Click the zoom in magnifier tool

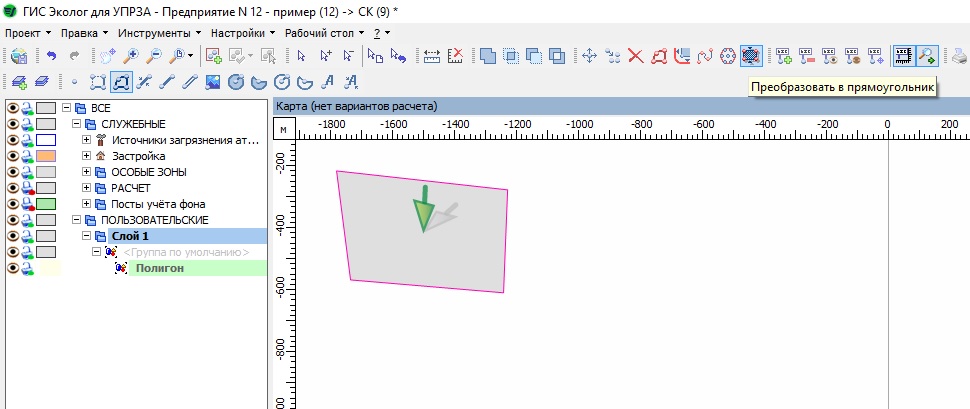[130, 57]
